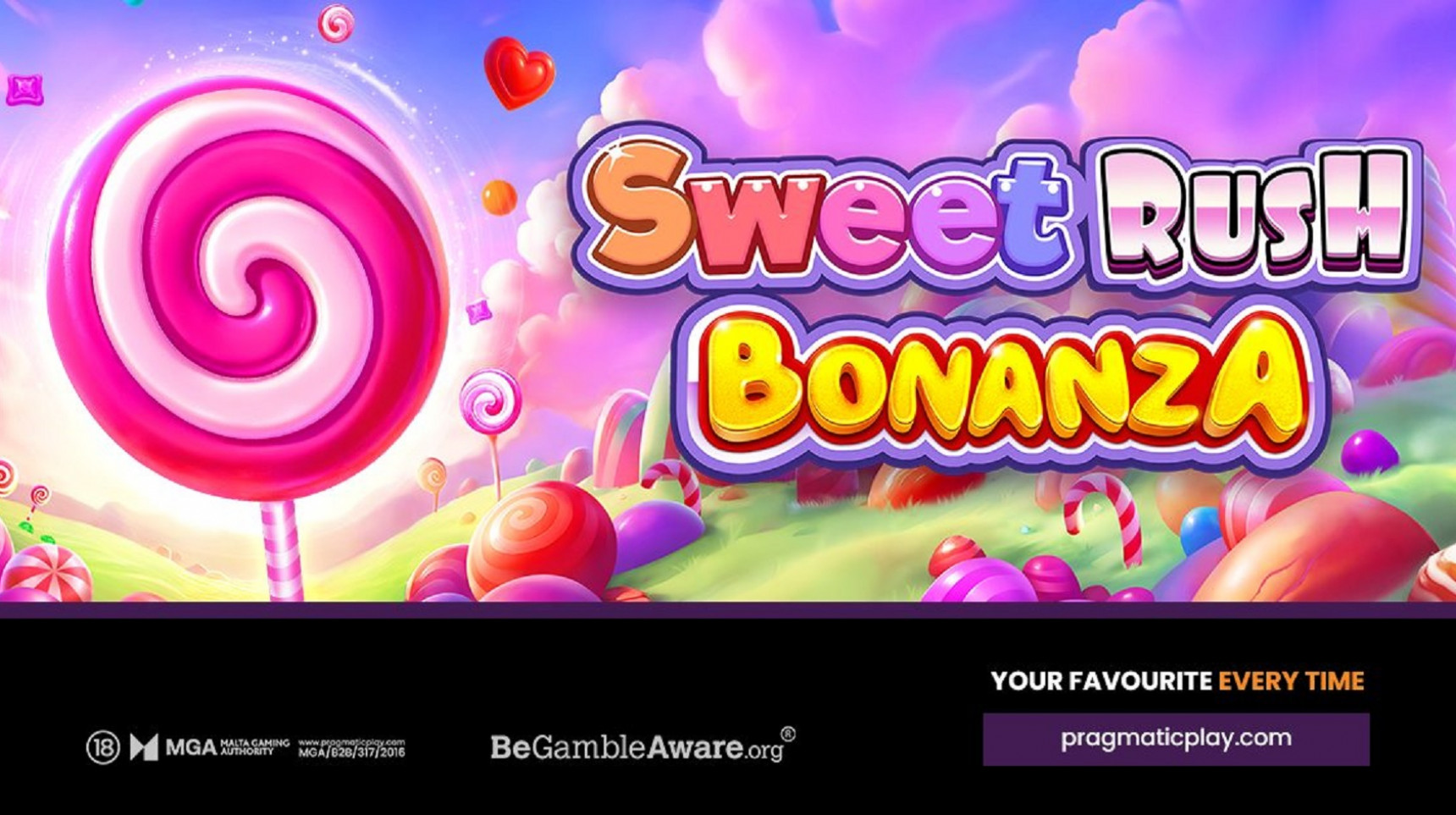
Task: Click the red heart candy
Action: [x=519, y=72]
